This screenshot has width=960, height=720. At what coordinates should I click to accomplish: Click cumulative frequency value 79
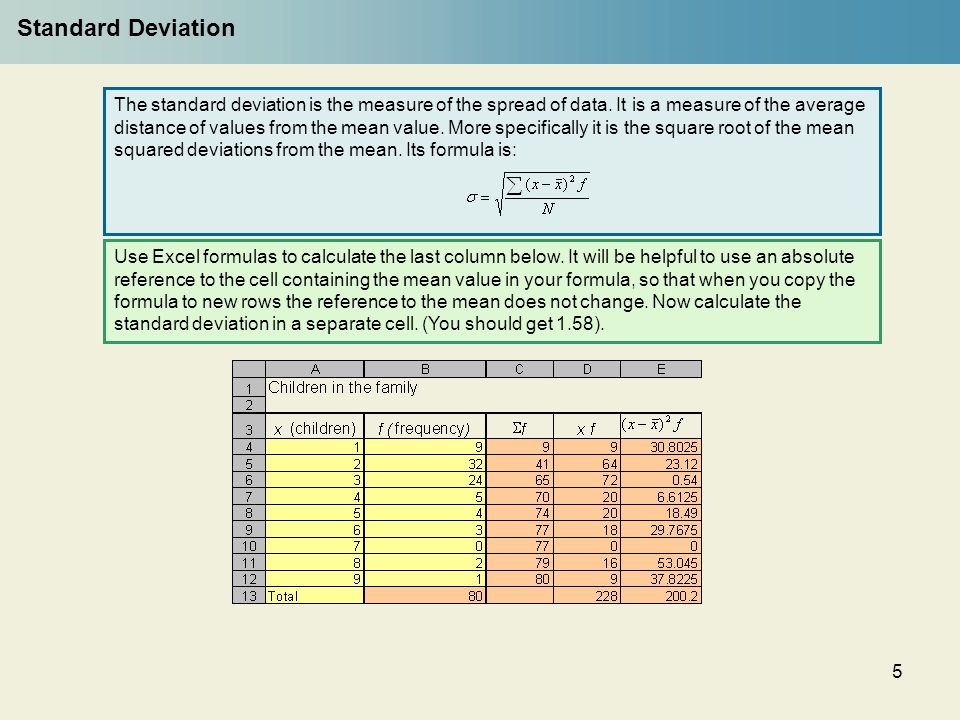coord(520,563)
